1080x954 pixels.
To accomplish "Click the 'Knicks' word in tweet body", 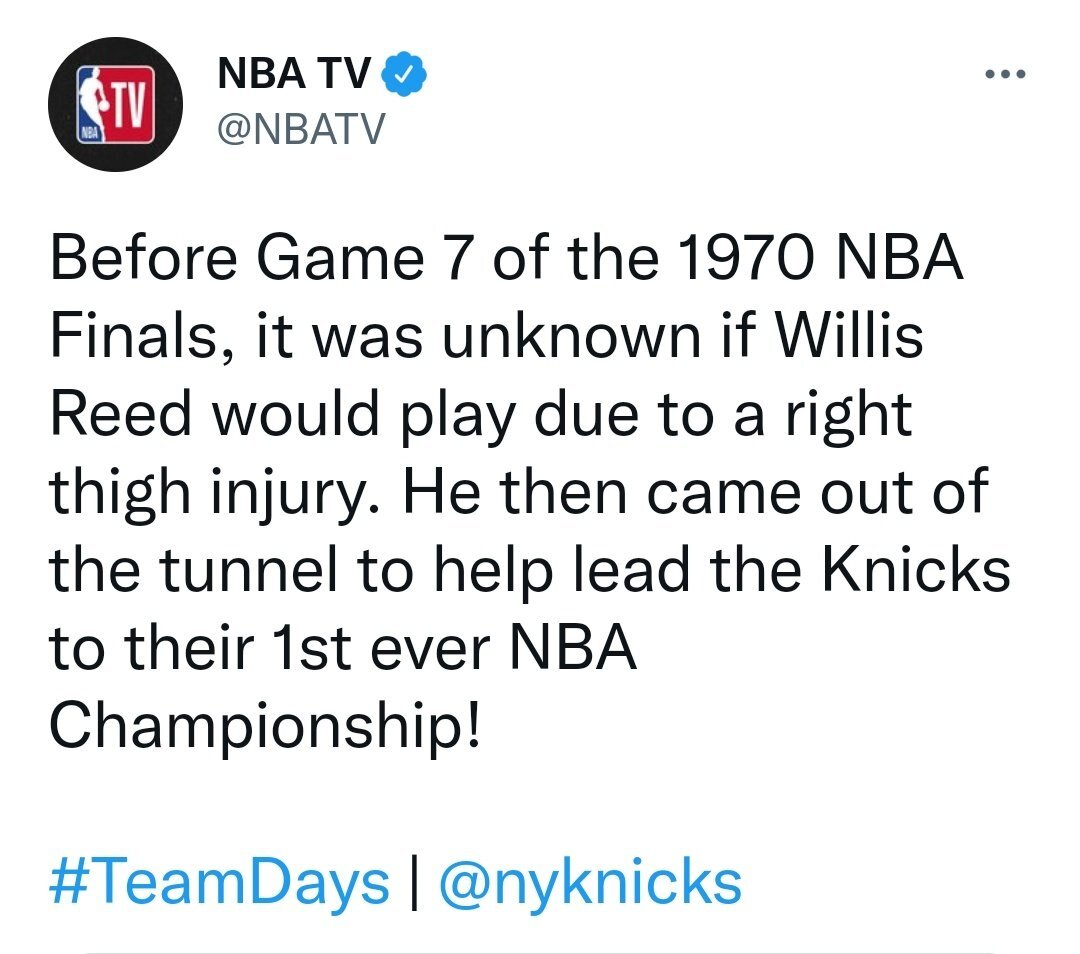I will [x=917, y=570].
